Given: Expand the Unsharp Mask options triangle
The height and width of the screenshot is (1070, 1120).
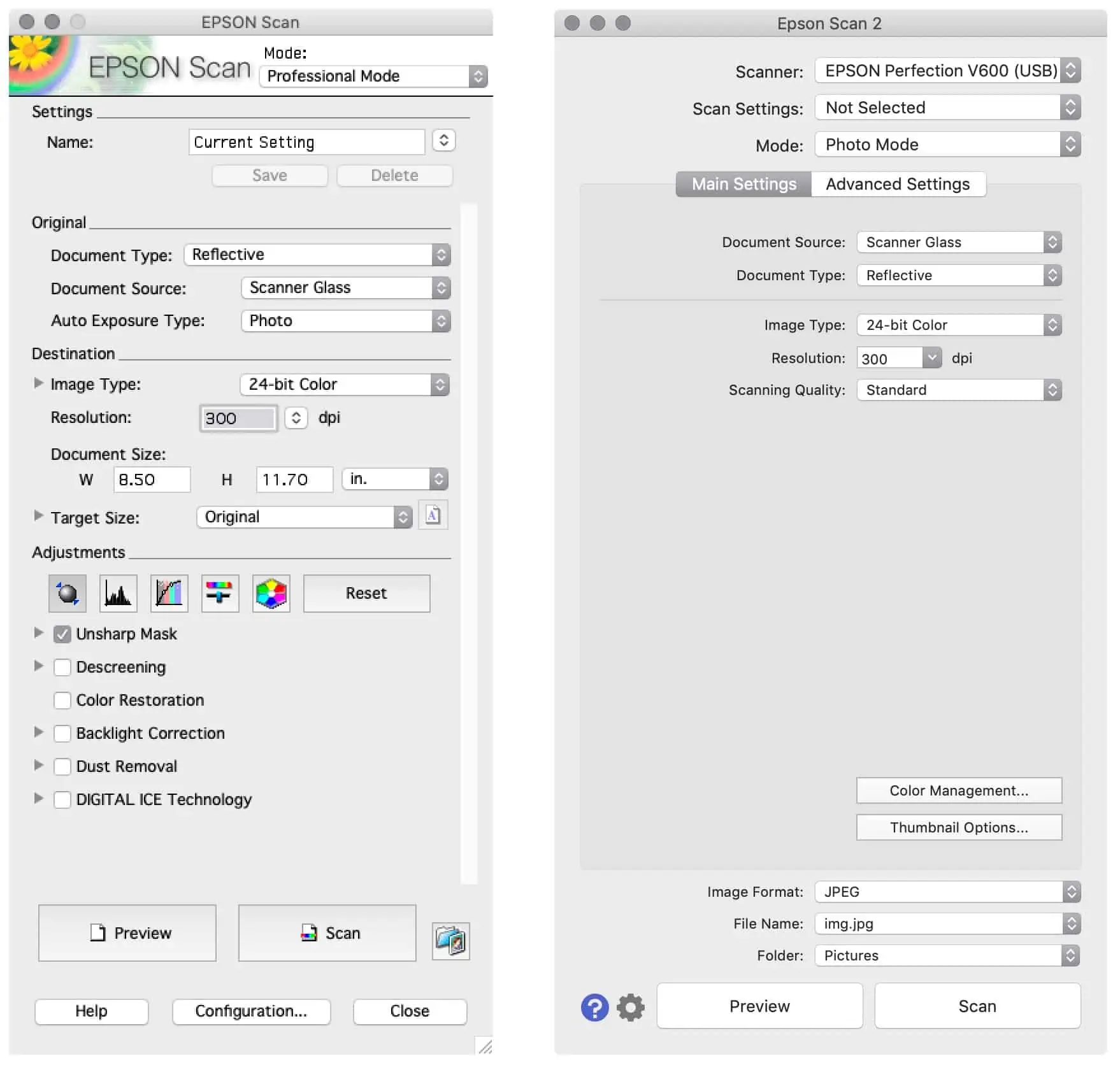Looking at the screenshot, I should coord(38,633).
